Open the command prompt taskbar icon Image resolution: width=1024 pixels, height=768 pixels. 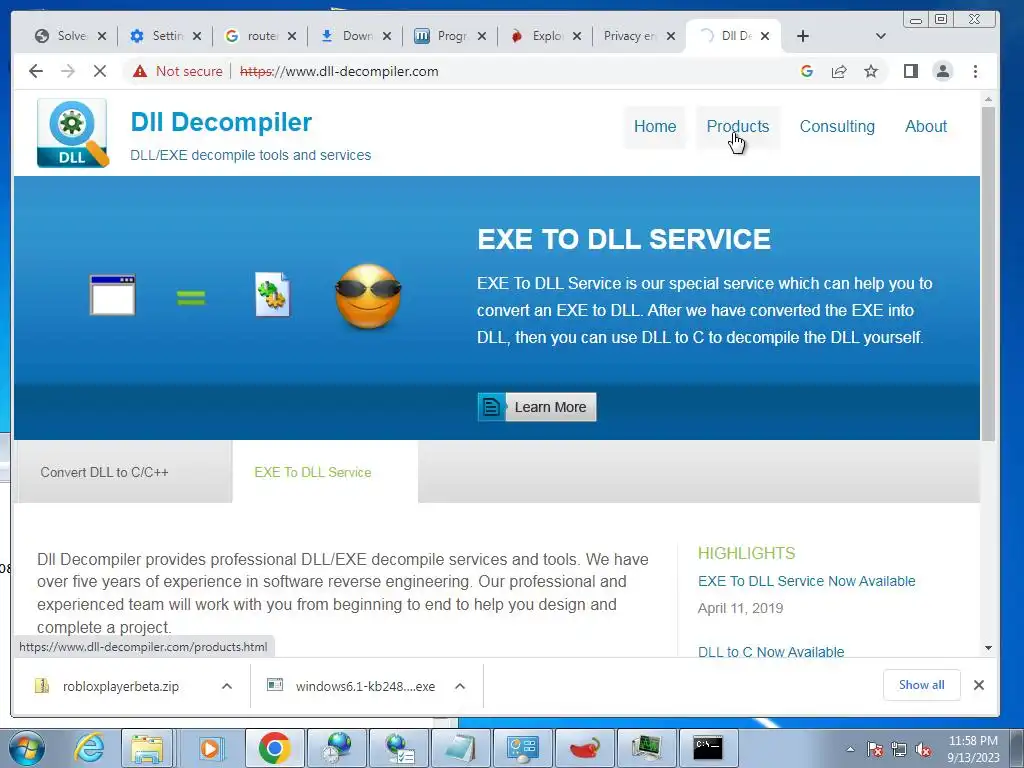[708, 748]
